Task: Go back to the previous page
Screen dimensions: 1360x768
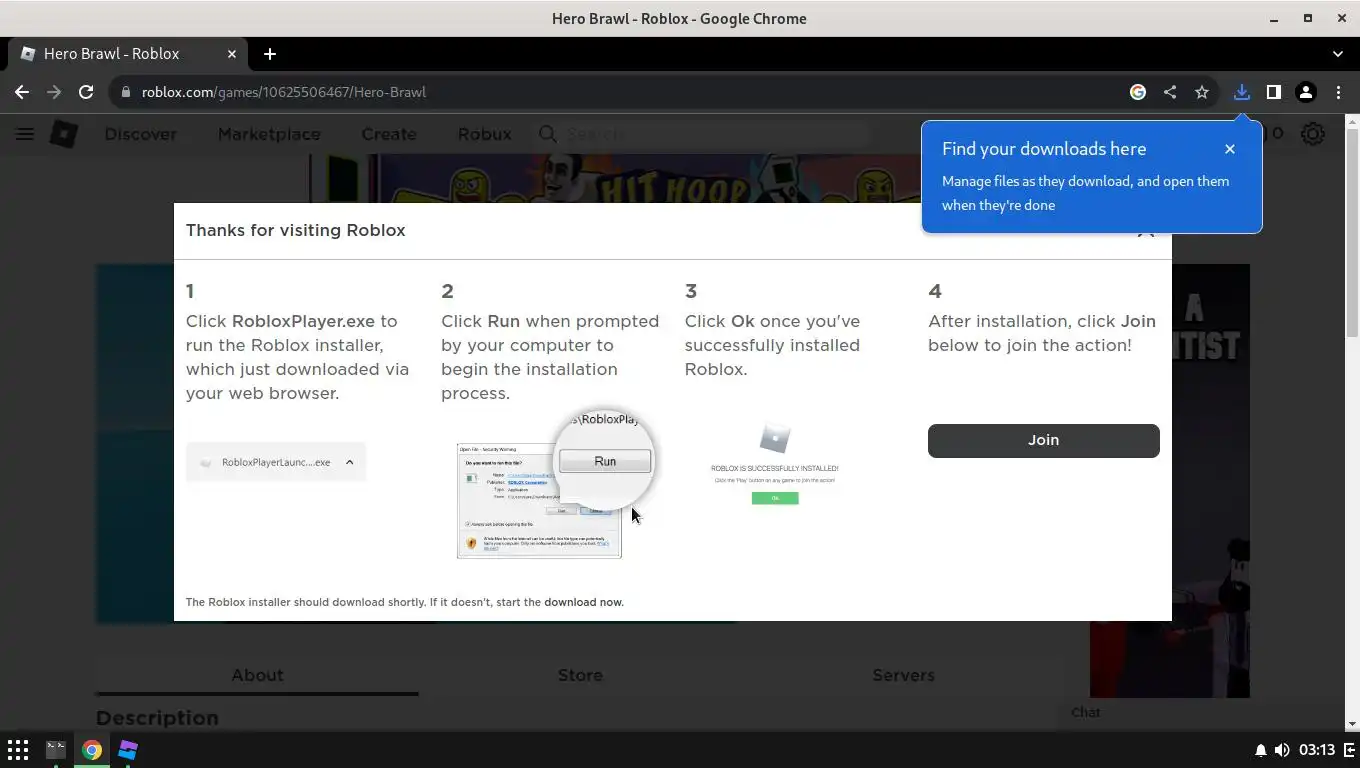Action: tap(22, 92)
